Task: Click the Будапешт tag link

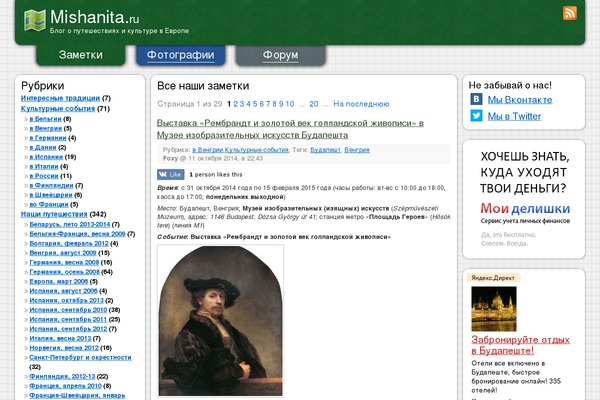Action: coord(325,150)
